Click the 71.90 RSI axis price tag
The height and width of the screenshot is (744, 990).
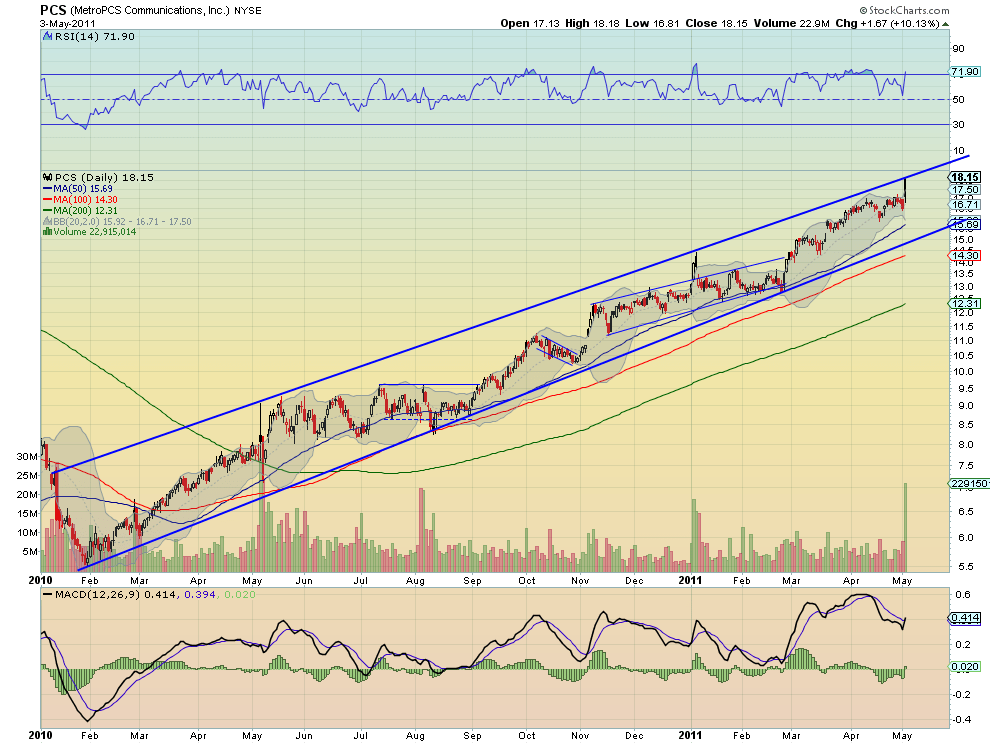[x=965, y=72]
